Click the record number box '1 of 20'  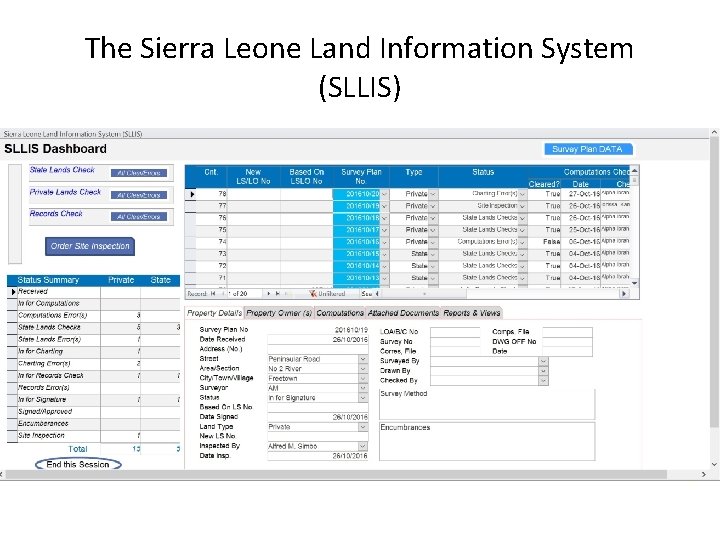(x=244, y=293)
